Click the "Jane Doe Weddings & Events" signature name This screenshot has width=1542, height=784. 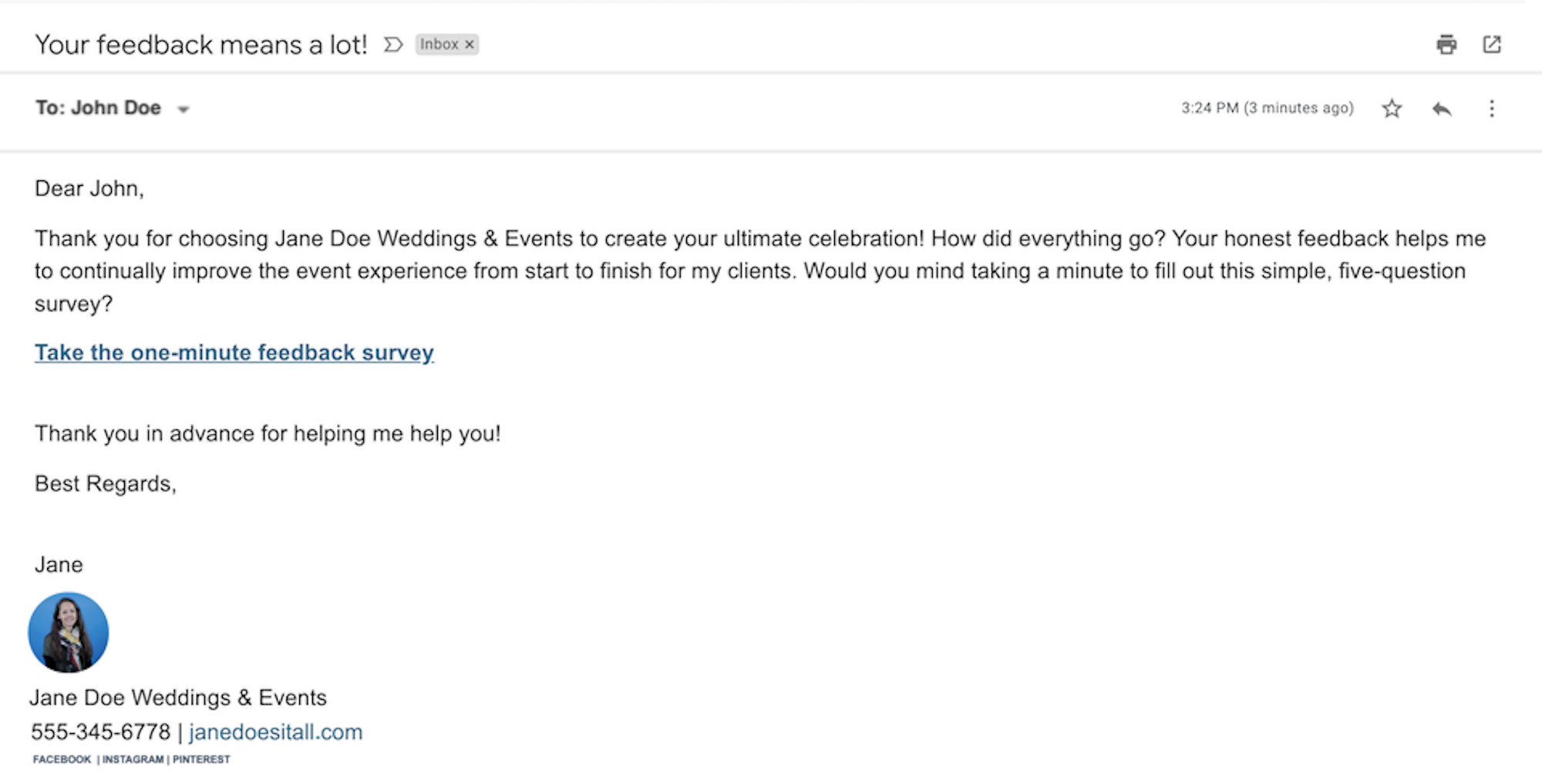(178, 698)
